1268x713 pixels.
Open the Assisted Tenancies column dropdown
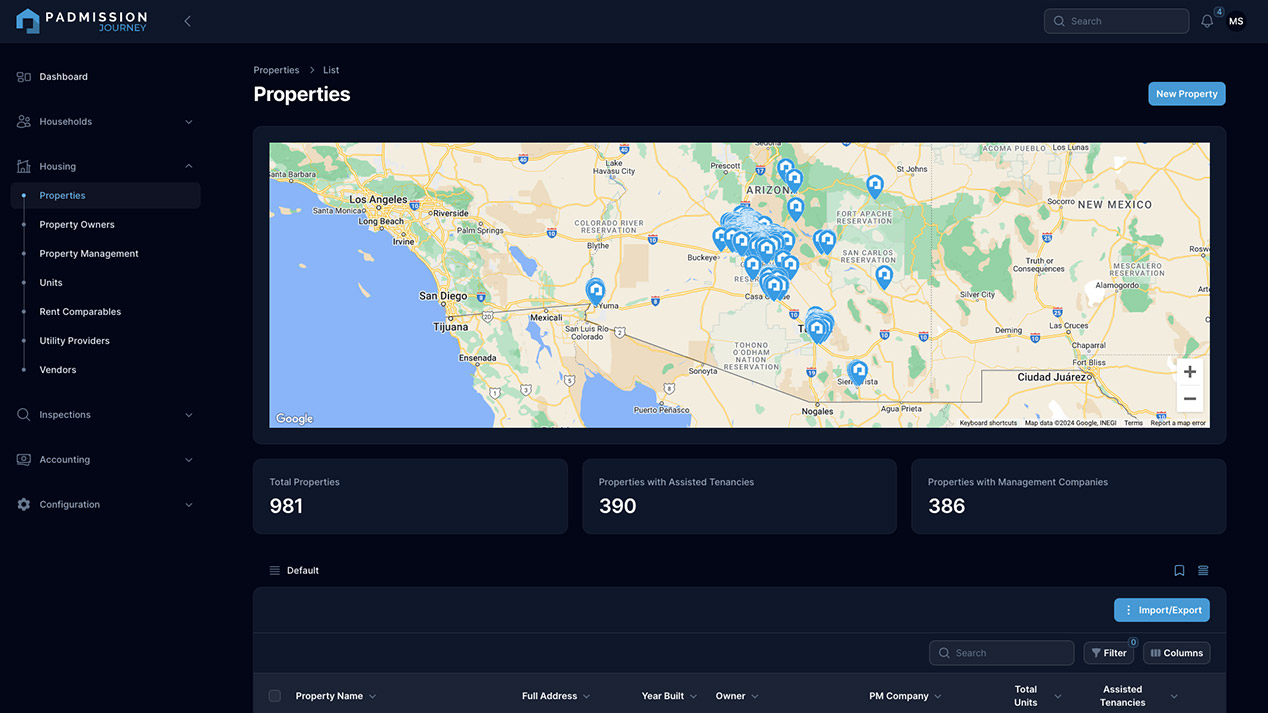(x=1174, y=697)
